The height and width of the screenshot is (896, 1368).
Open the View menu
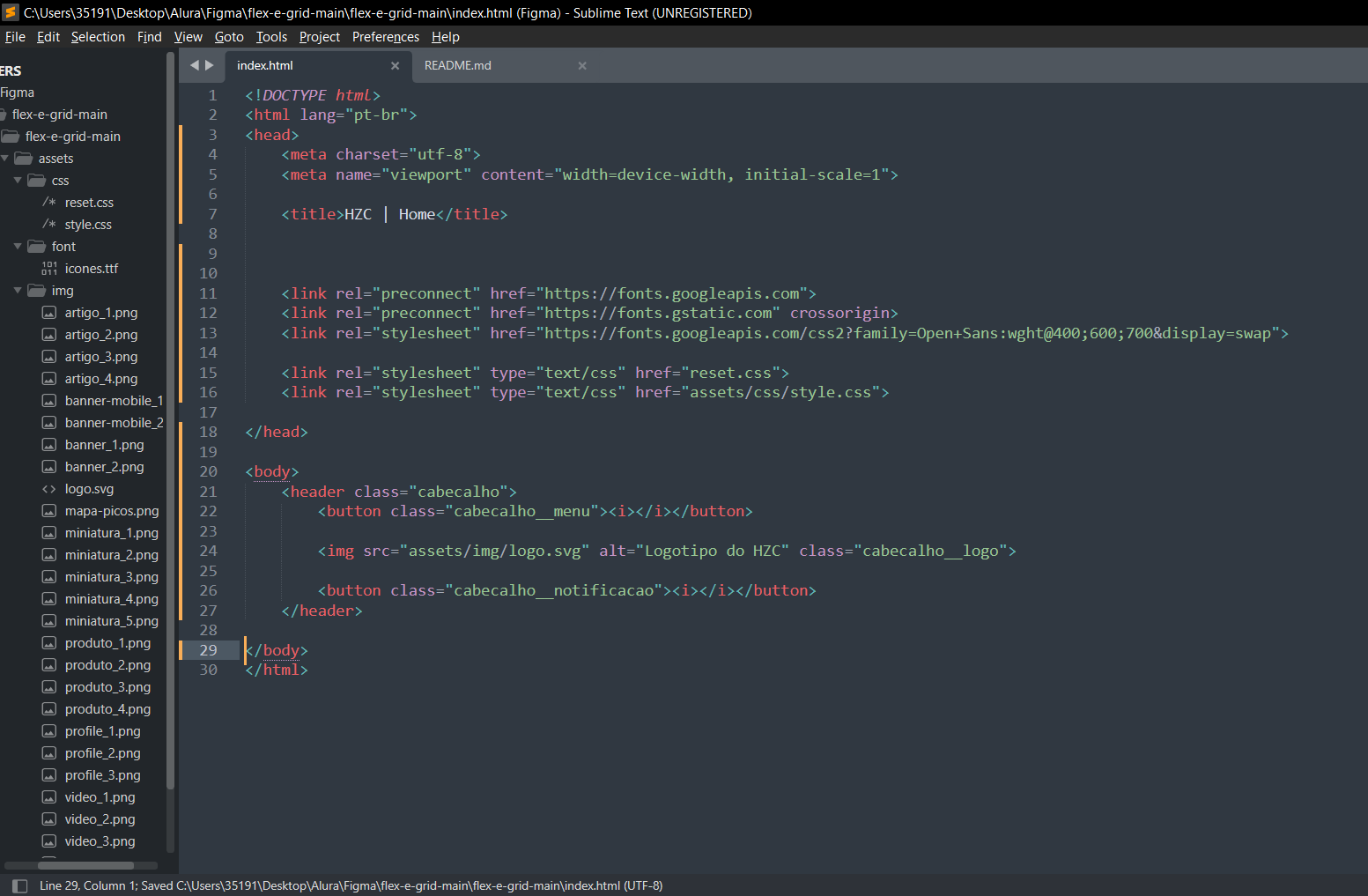189,37
